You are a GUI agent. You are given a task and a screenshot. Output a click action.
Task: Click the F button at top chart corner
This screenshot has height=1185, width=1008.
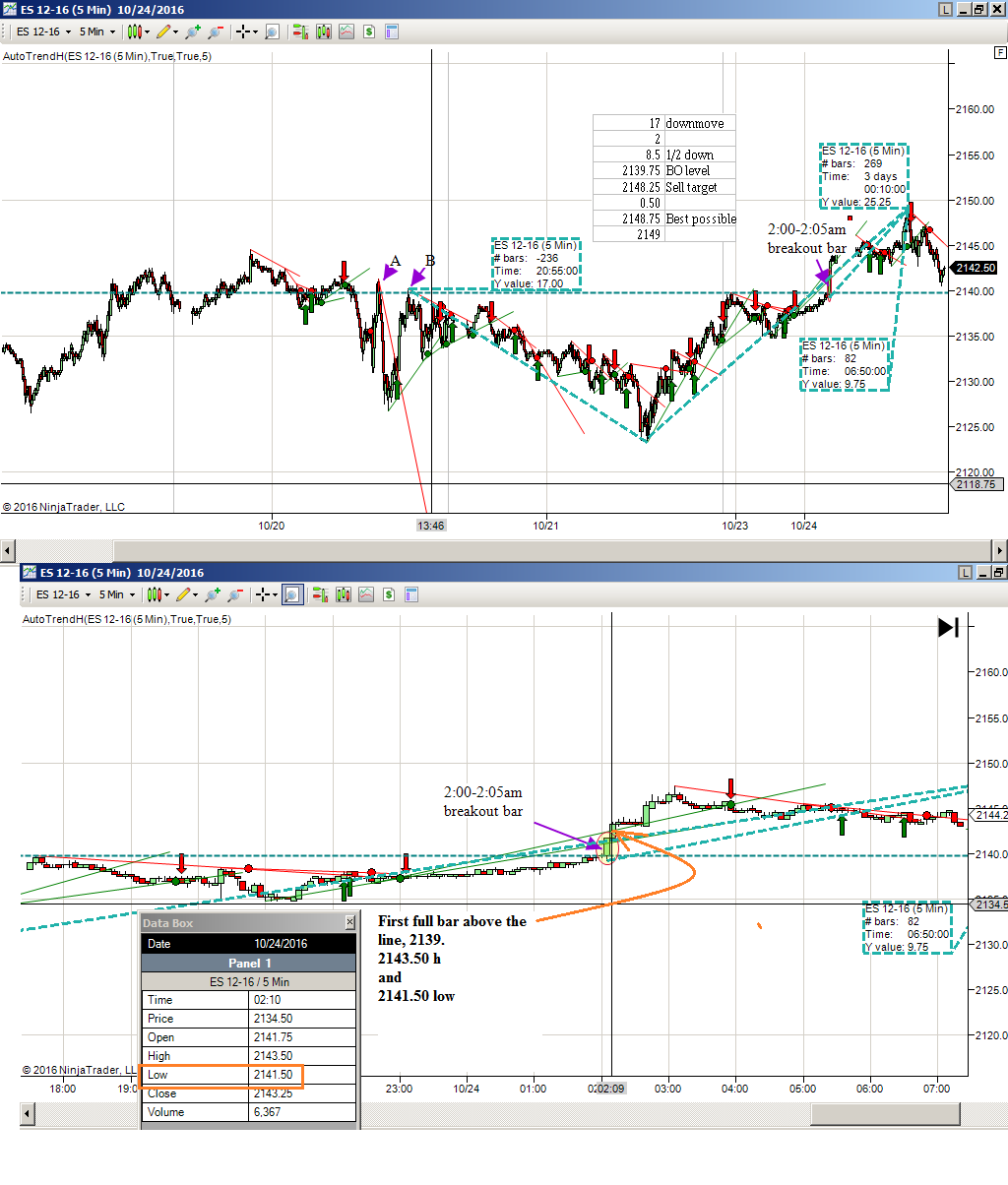(x=1000, y=51)
